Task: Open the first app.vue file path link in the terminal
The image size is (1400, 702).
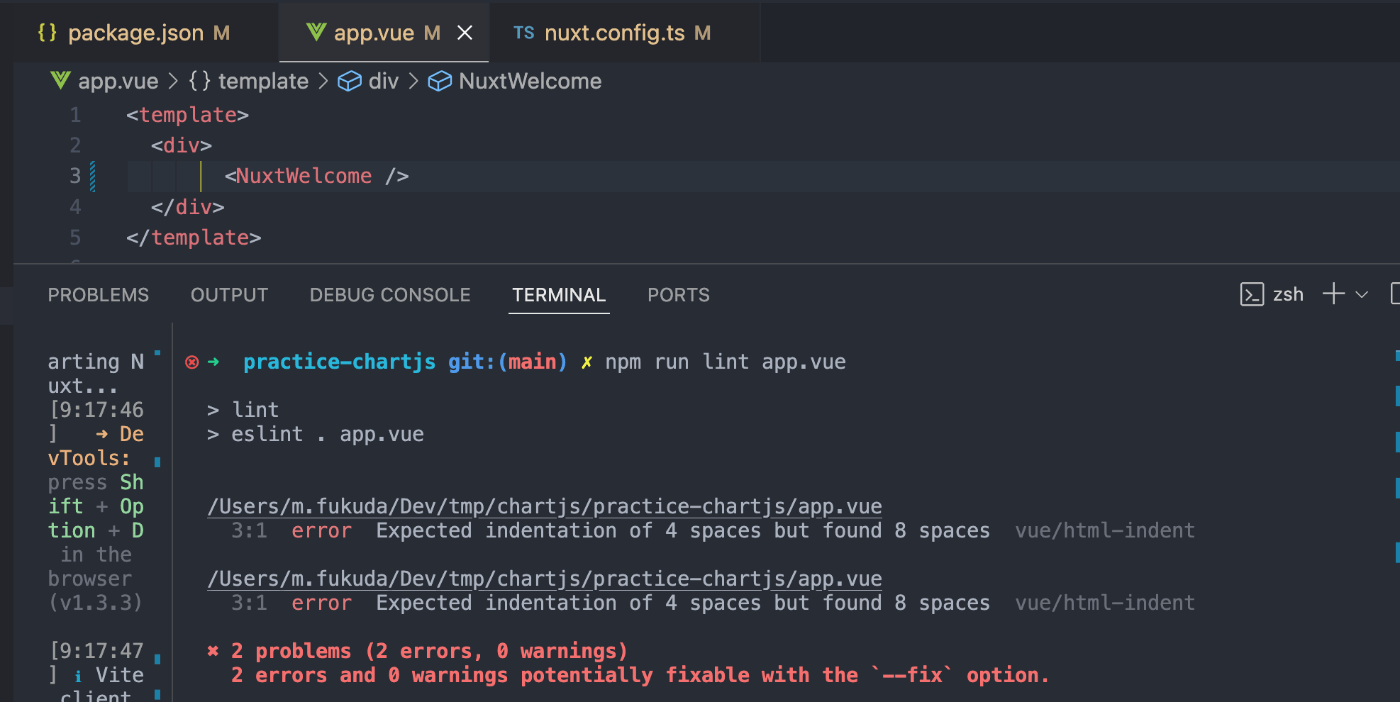Action: click(544, 507)
